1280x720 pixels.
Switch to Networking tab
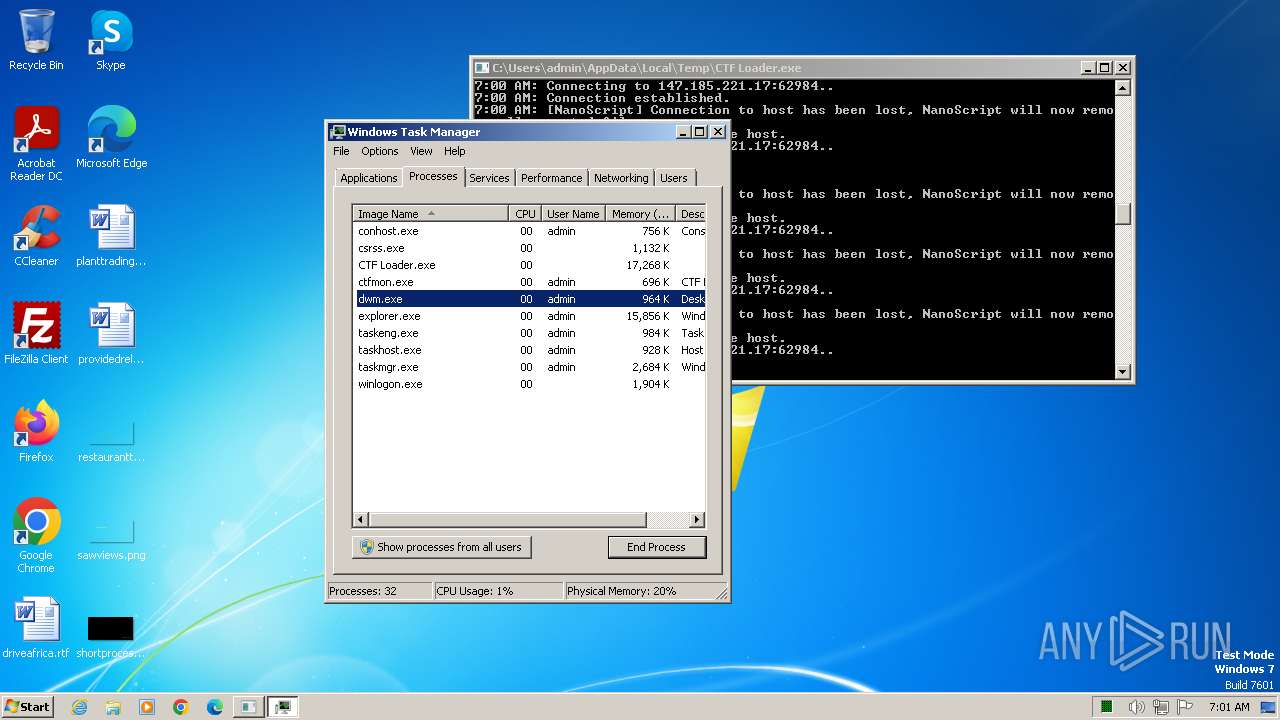click(621, 178)
